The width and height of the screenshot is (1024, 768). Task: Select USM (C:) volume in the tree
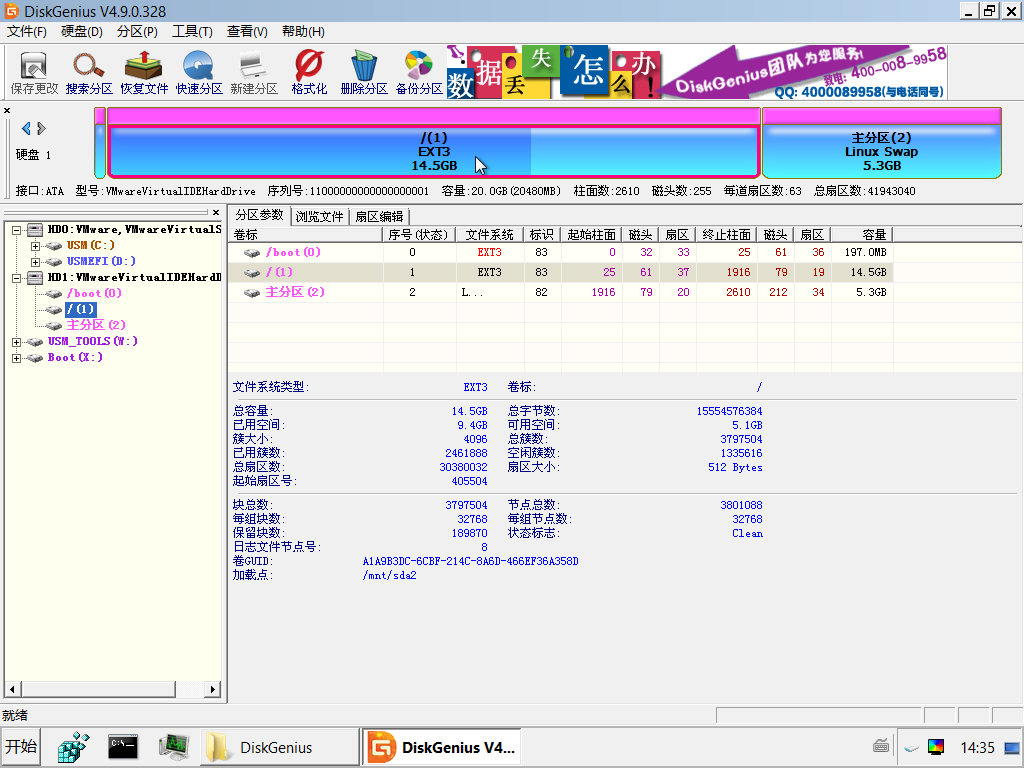pos(90,245)
